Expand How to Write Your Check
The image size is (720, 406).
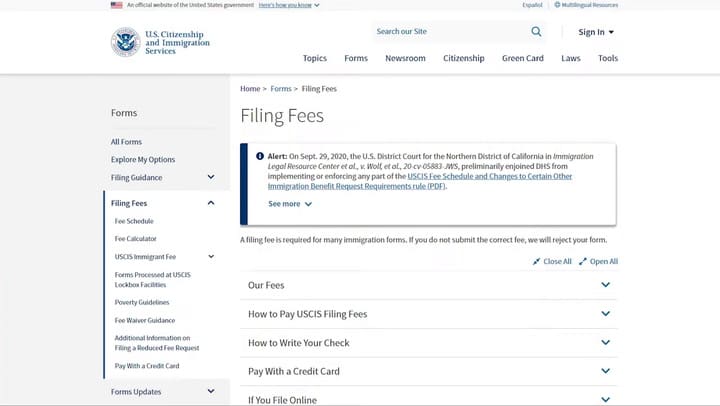click(x=428, y=343)
